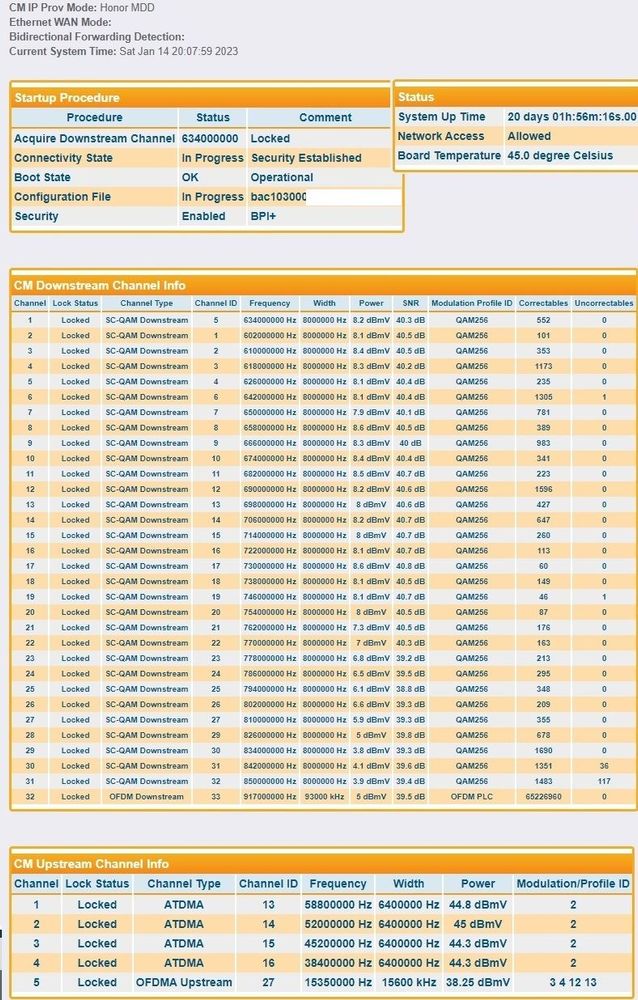638x1000 pixels.
Task: Click upstream frequency 58800000 Hz
Action: (x=338, y=905)
